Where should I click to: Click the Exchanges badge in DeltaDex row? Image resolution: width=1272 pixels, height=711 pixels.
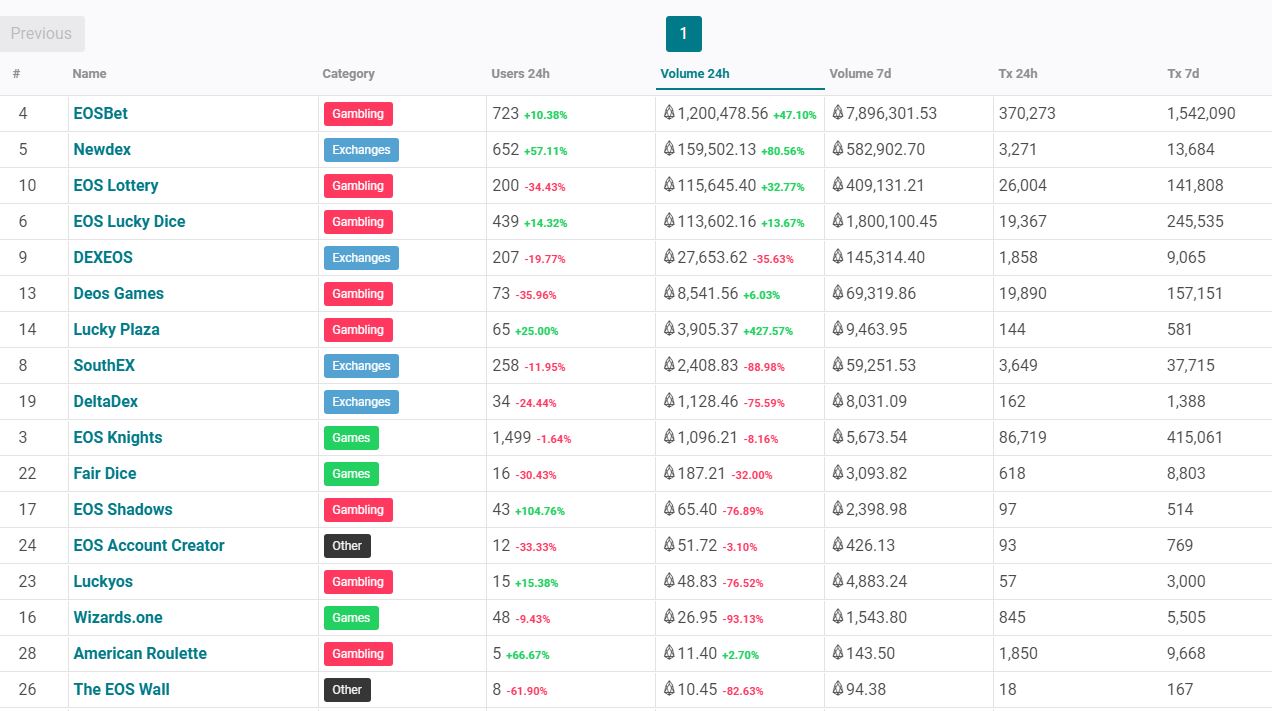click(x=361, y=402)
